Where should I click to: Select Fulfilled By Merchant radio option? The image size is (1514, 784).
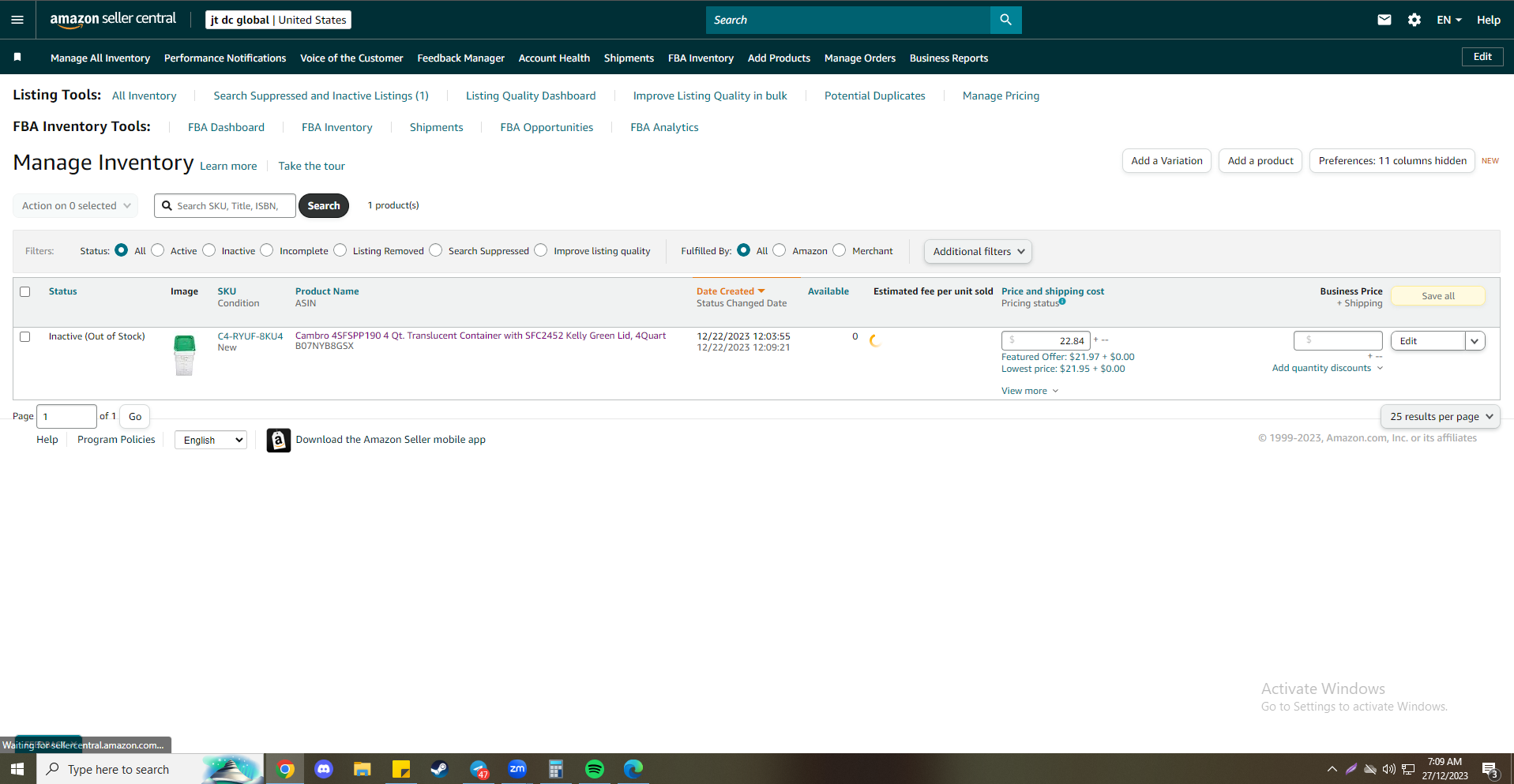click(840, 250)
